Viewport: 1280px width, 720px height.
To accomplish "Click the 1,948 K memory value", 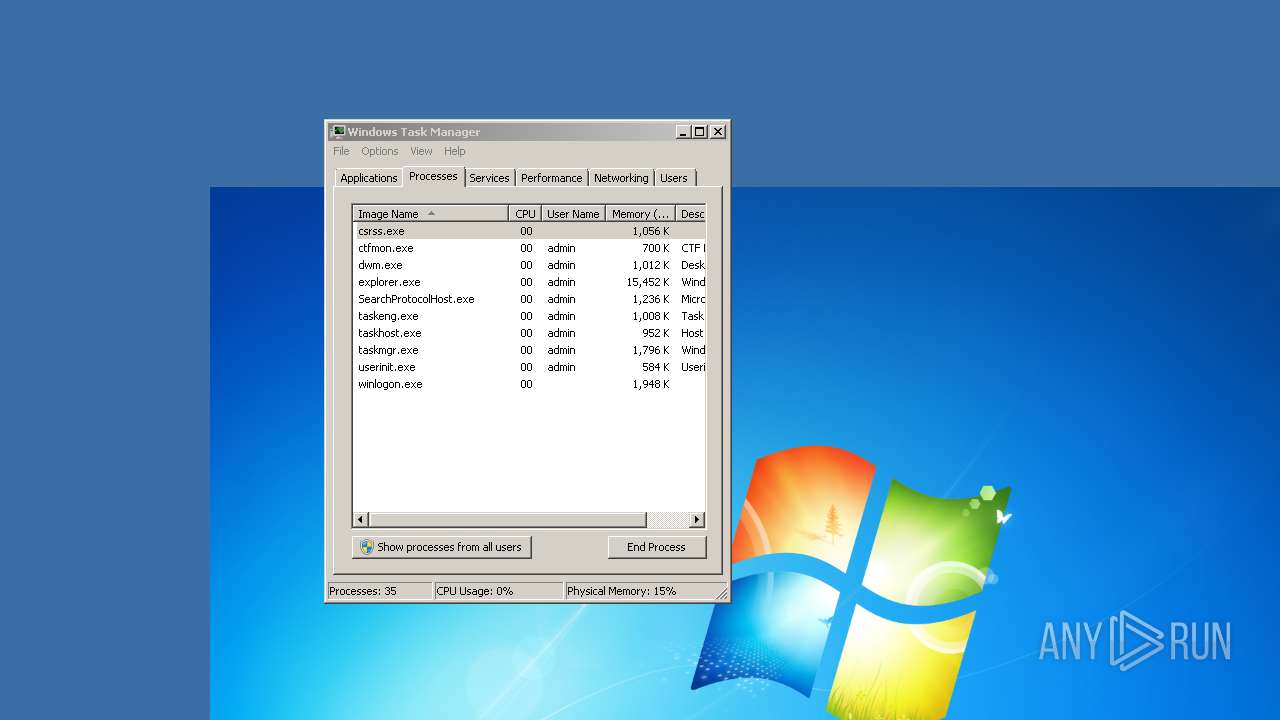I will 651,384.
